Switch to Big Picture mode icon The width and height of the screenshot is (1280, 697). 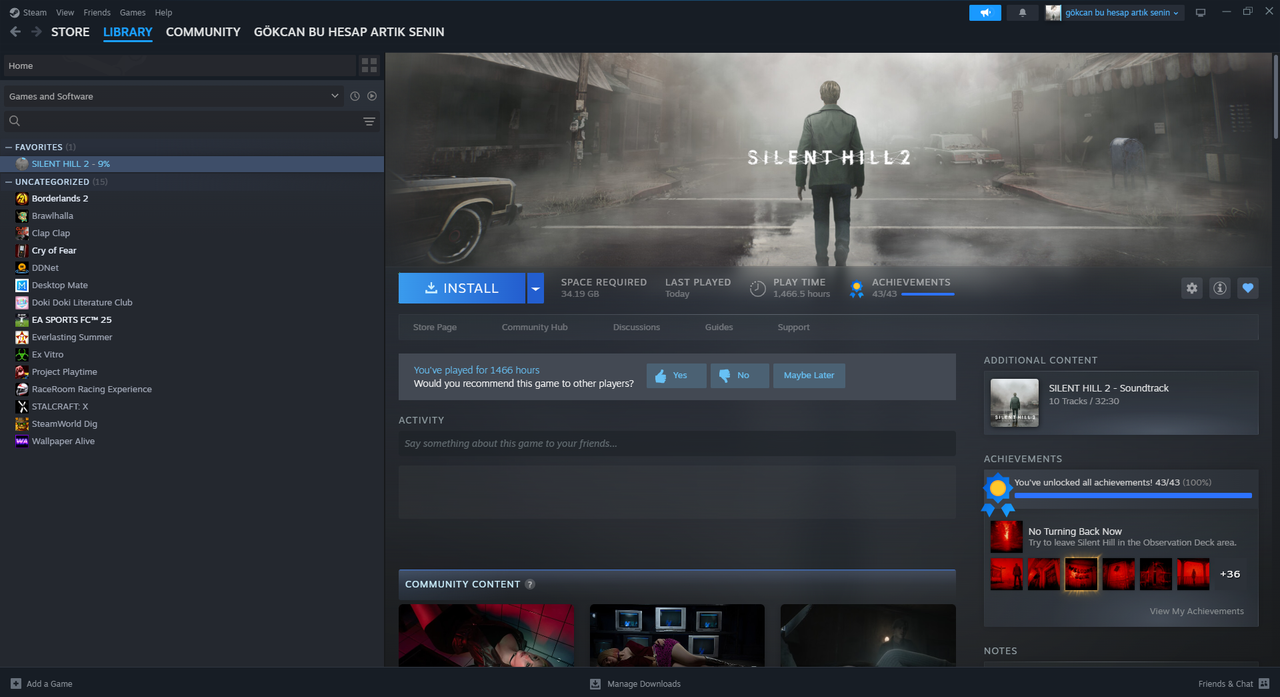(1201, 13)
